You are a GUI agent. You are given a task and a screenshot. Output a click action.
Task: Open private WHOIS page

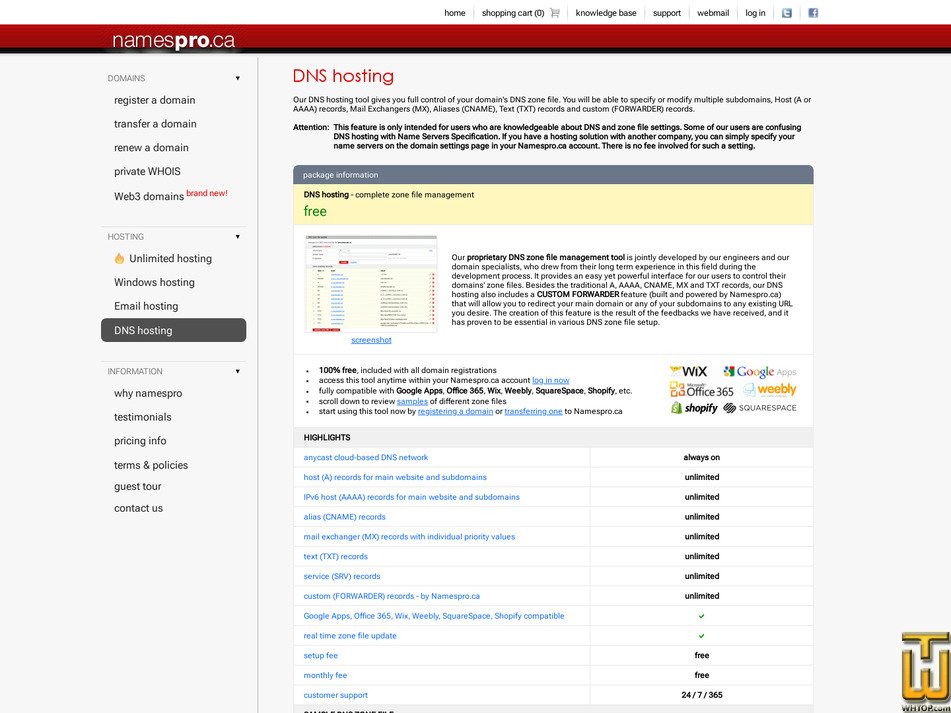[x=147, y=171]
